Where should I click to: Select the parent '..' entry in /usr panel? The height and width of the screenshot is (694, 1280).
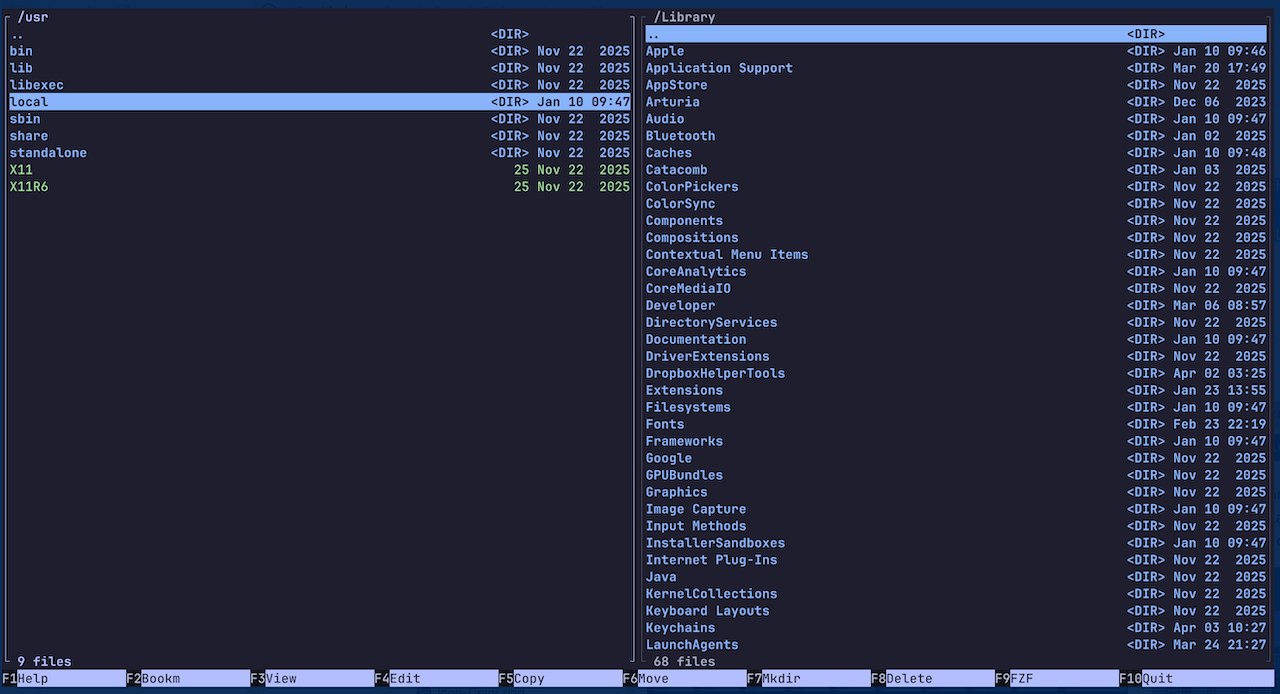pyautogui.click(x=320, y=34)
